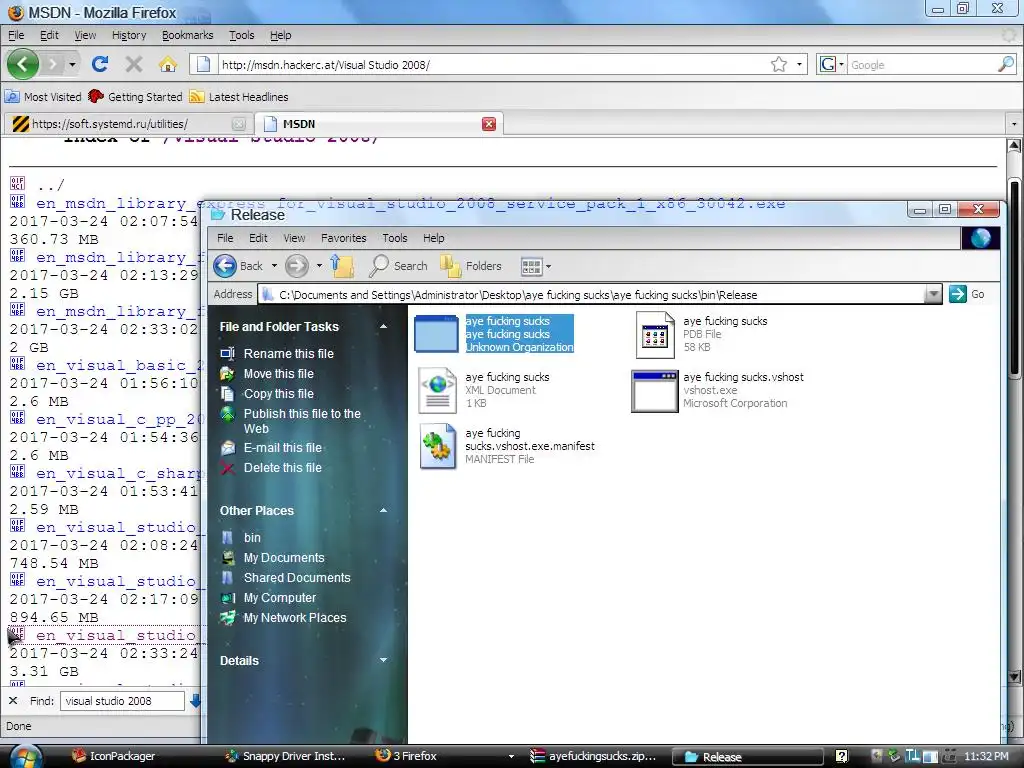Click Firefox green Back arrow button
The image size is (1024, 768).
pos(23,64)
